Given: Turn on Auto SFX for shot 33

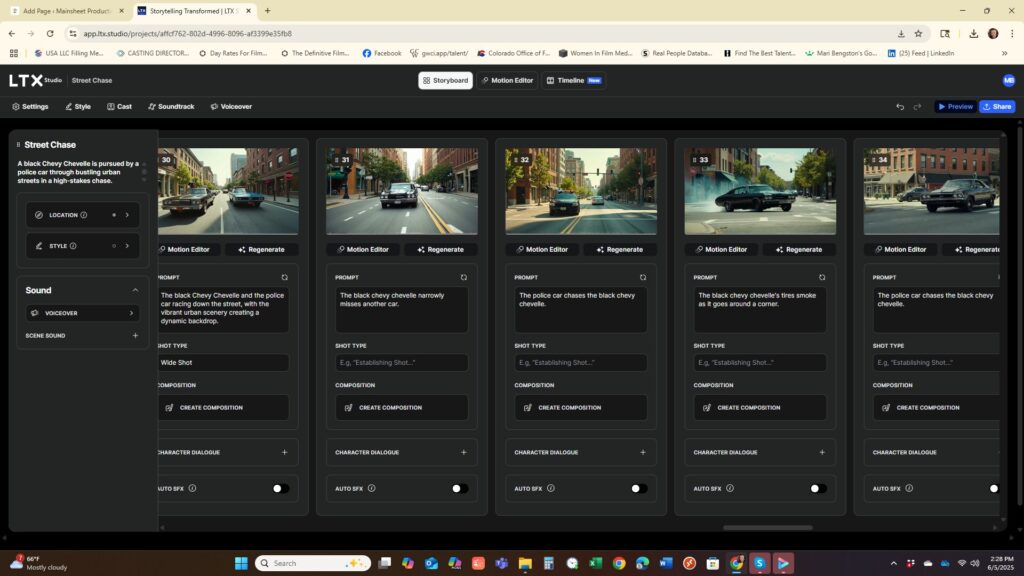Looking at the screenshot, I should coord(817,489).
